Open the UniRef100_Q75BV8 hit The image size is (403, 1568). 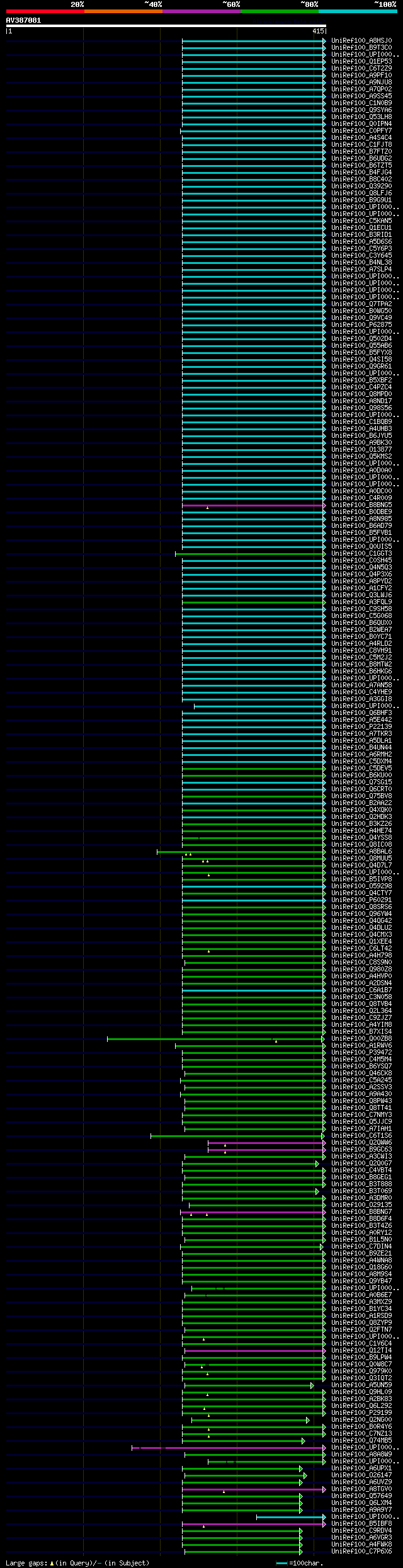pos(361,796)
